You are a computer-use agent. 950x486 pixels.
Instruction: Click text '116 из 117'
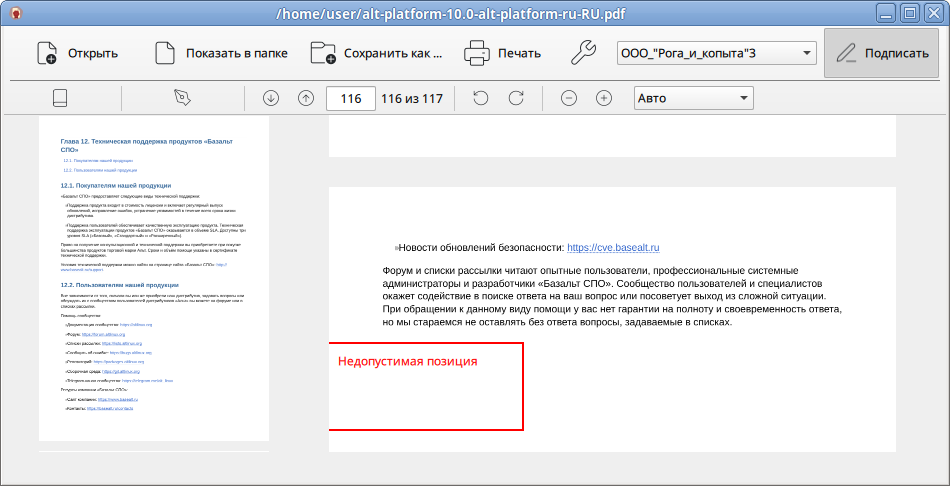coord(412,98)
